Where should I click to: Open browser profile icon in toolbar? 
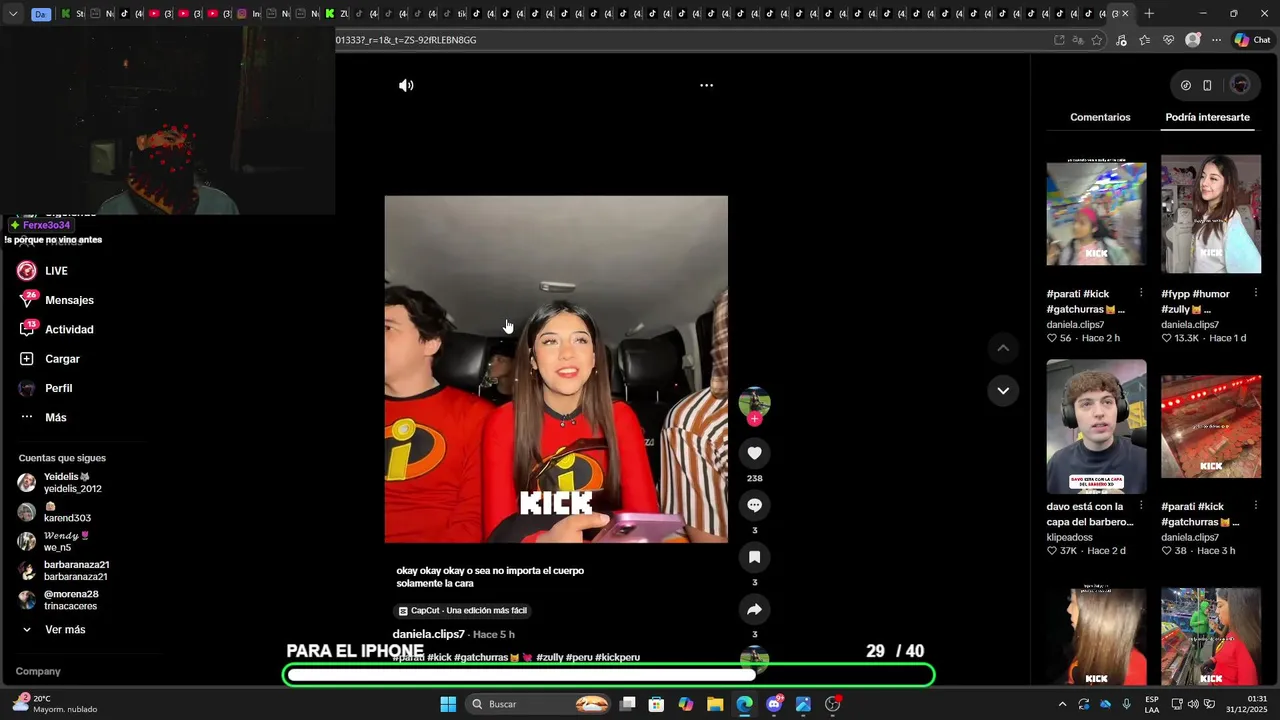pos(1192,40)
